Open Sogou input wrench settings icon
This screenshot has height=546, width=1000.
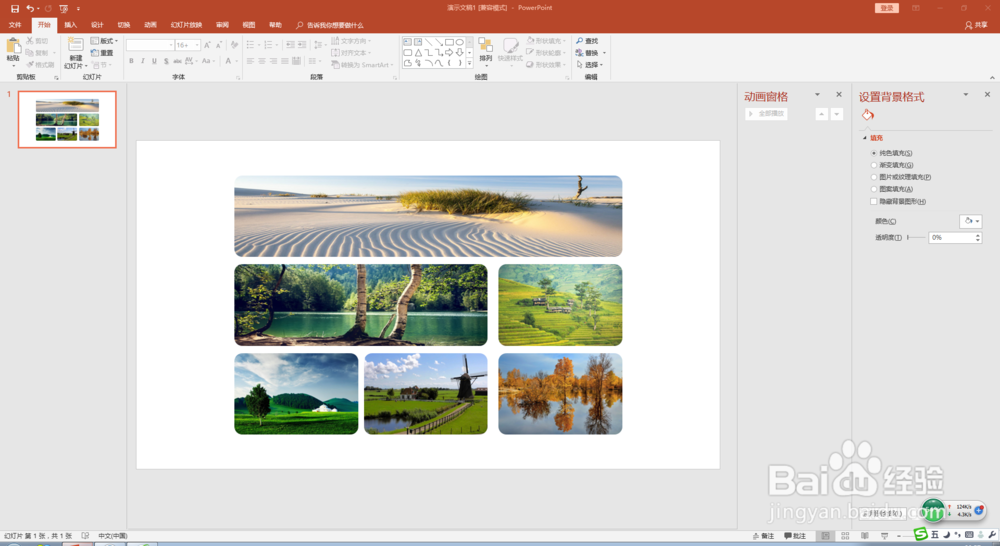[992, 535]
